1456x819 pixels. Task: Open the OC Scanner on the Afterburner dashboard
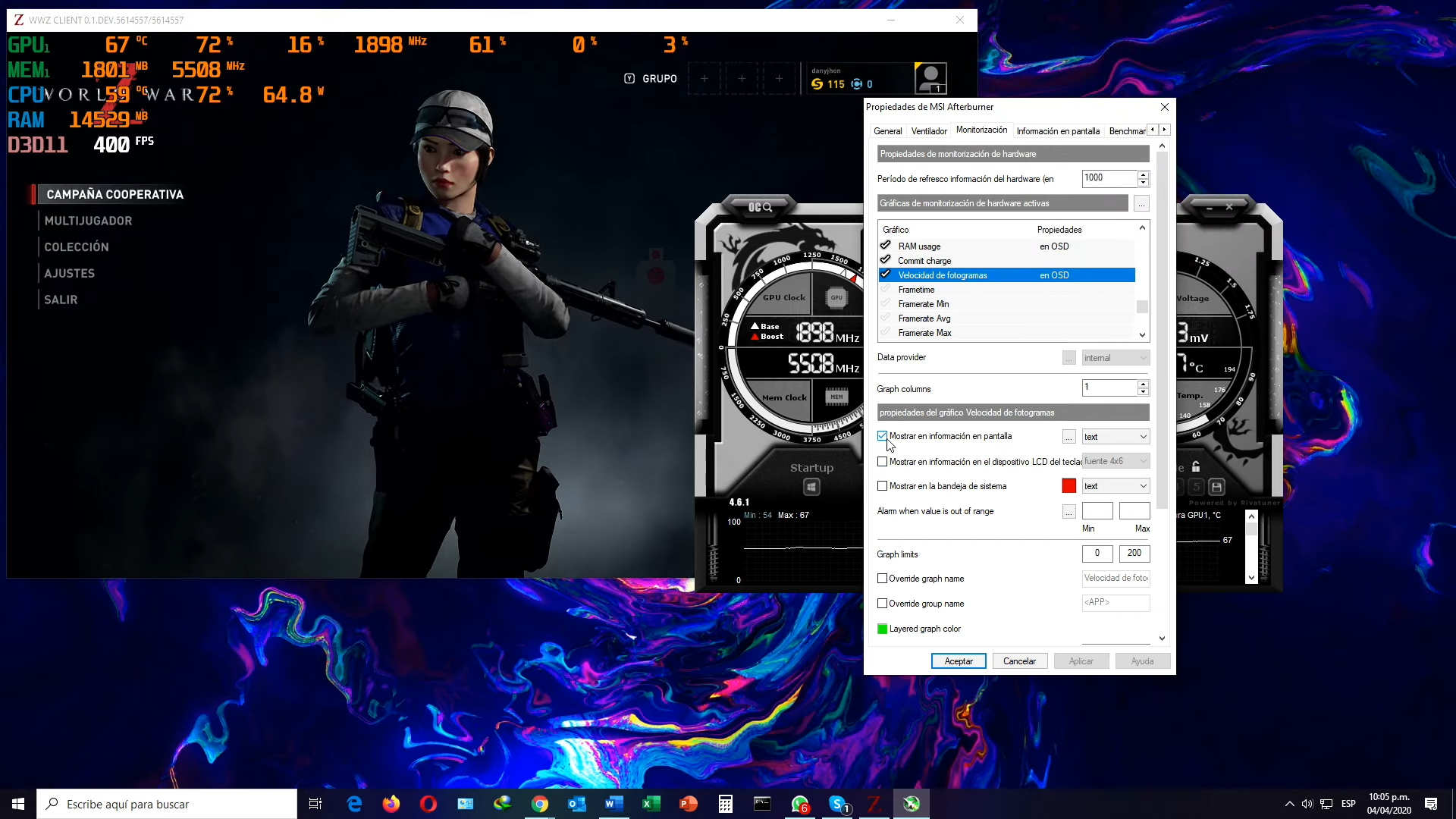click(762, 207)
